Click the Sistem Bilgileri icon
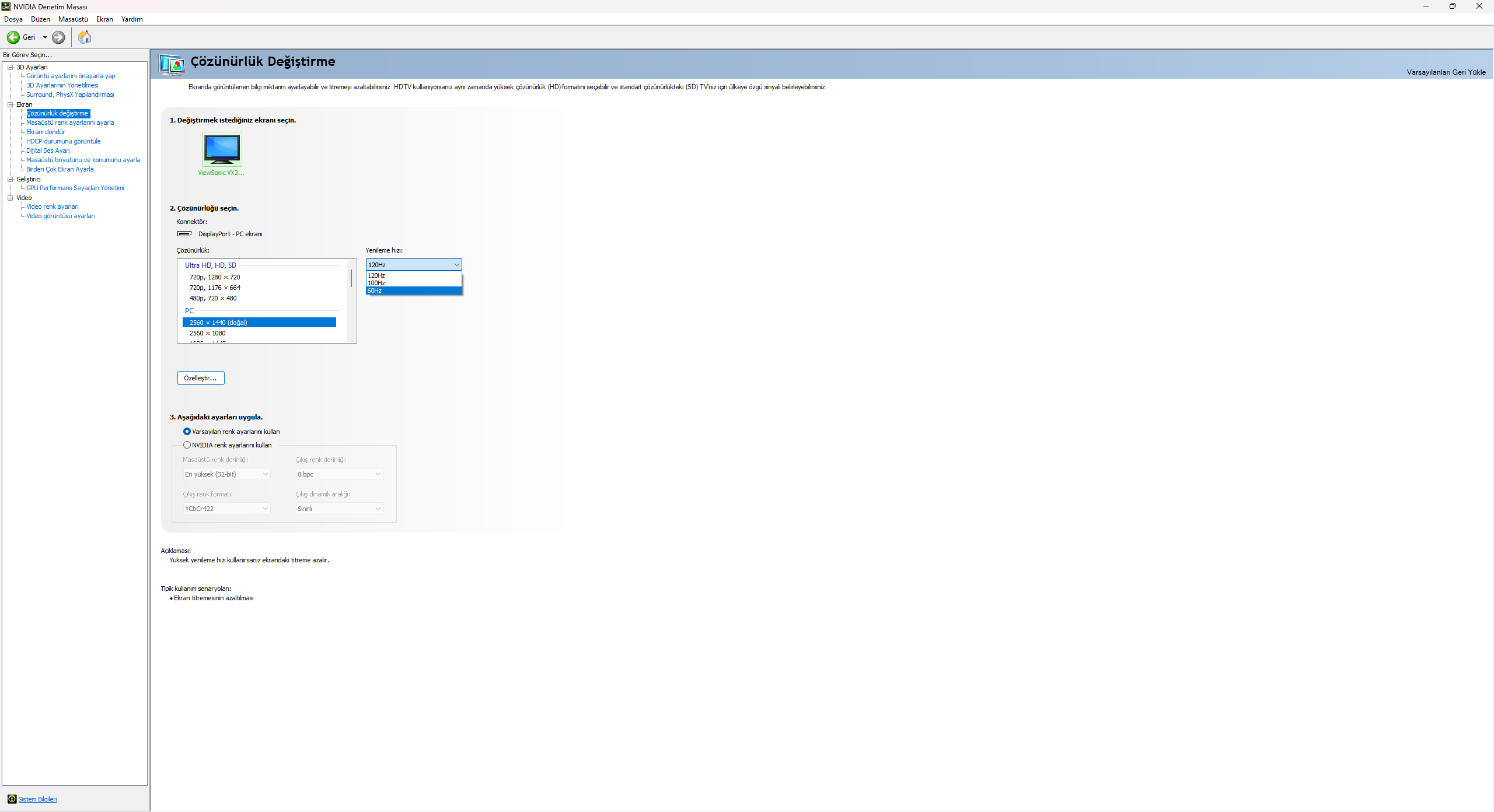The height and width of the screenshot is (812, 1494). pyautogui.click(x=12, y=799)
